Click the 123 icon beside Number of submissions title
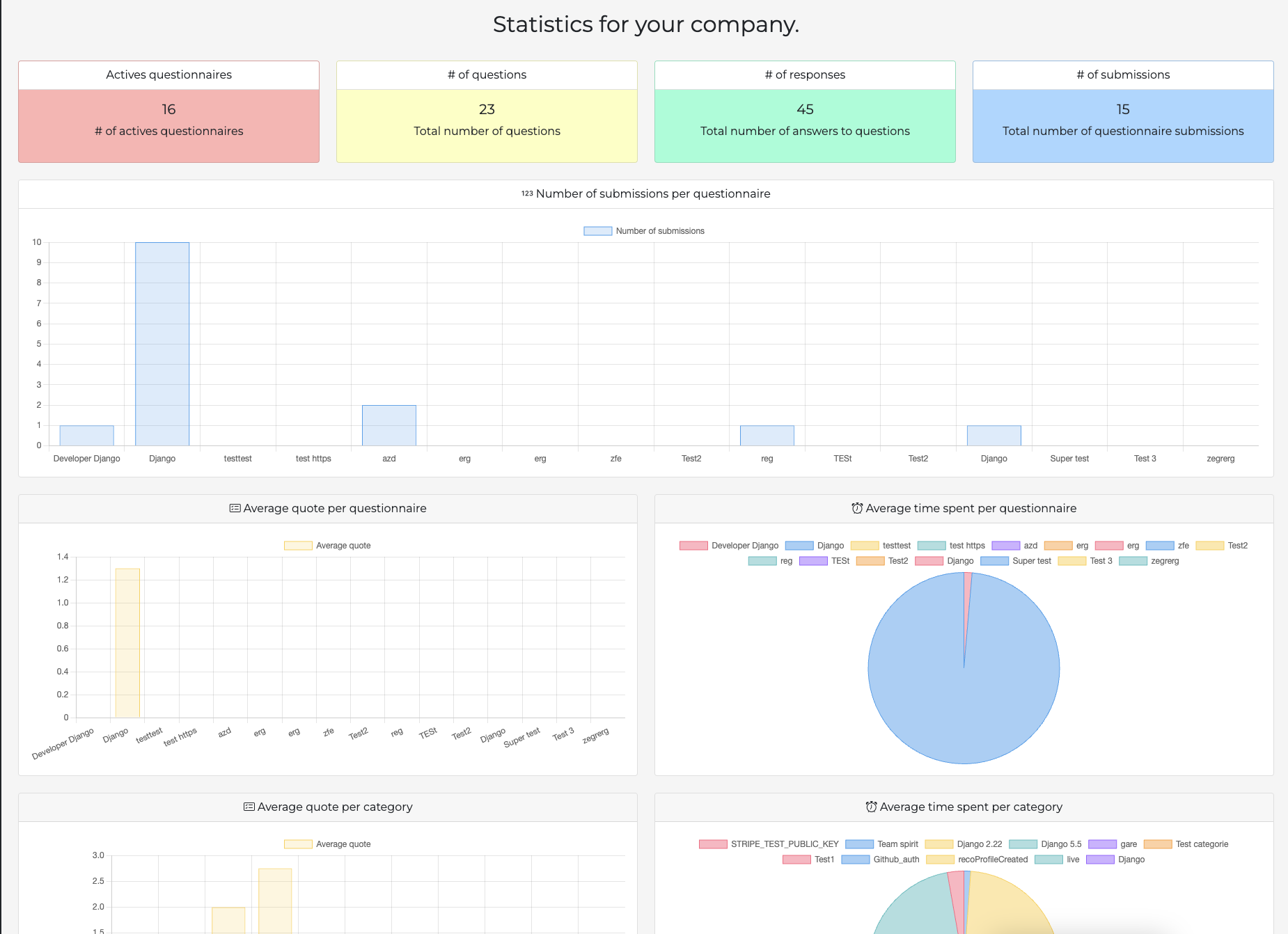Image resolution: width=1288 pixels, height=934 pixels. [x=527, y=194]
